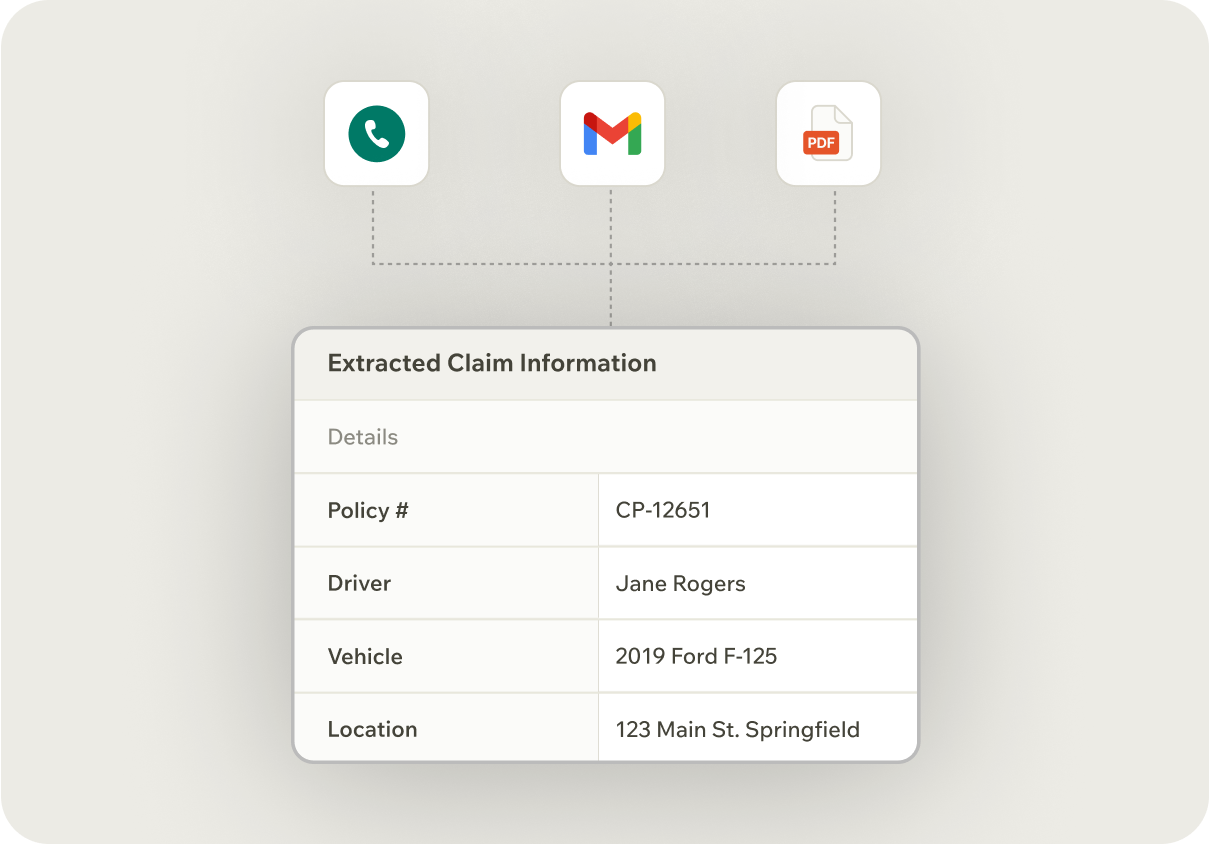
Task: Select the 123 Main St. Springfield address
Action: pyautogui.click(x=737, y=729)
